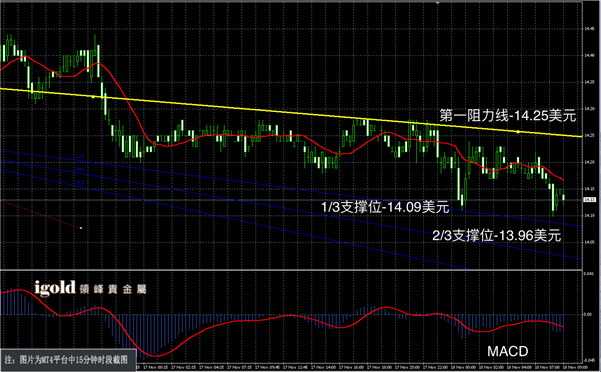This screenshot has width=601, height=372.
Task: Click the 1/3支撑位-14.09美元 support label
Action: pyautogui.click(x=385, y=207)
